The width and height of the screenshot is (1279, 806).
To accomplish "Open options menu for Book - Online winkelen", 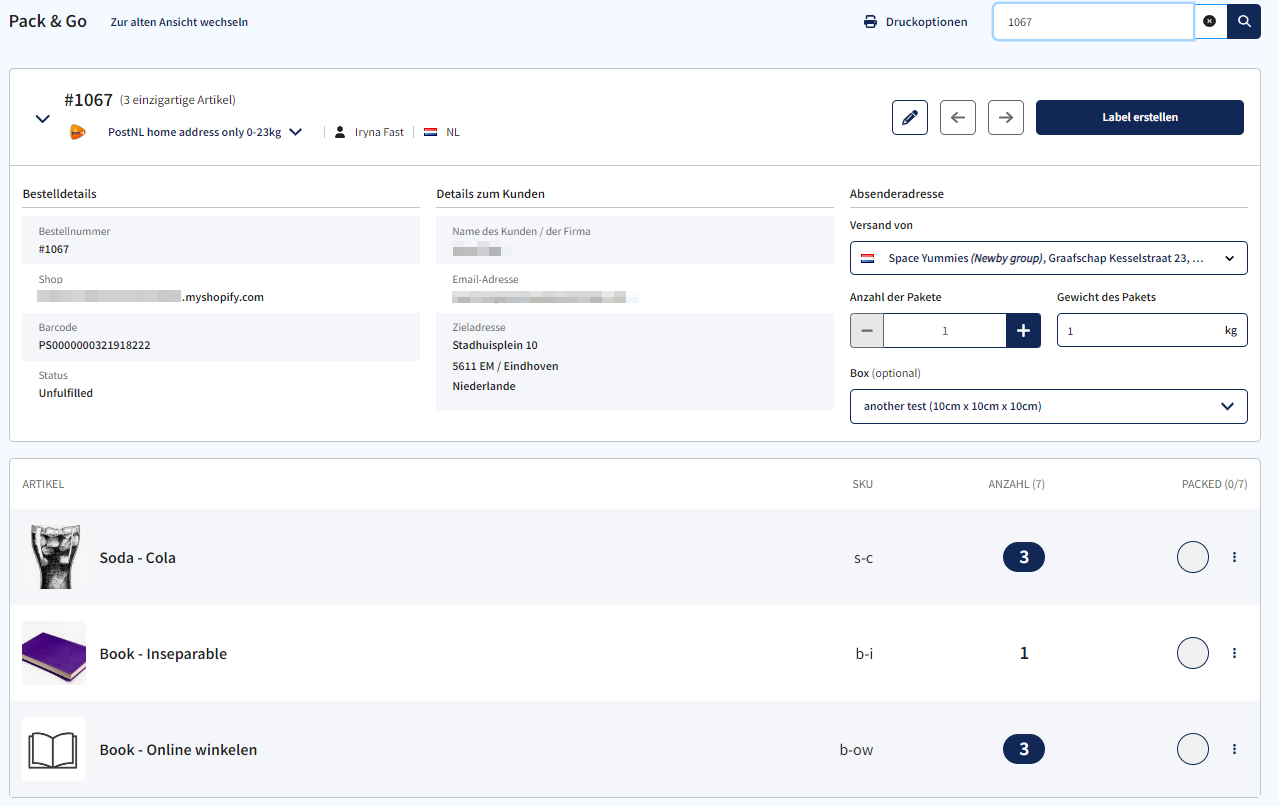I will coord(1234,748).
